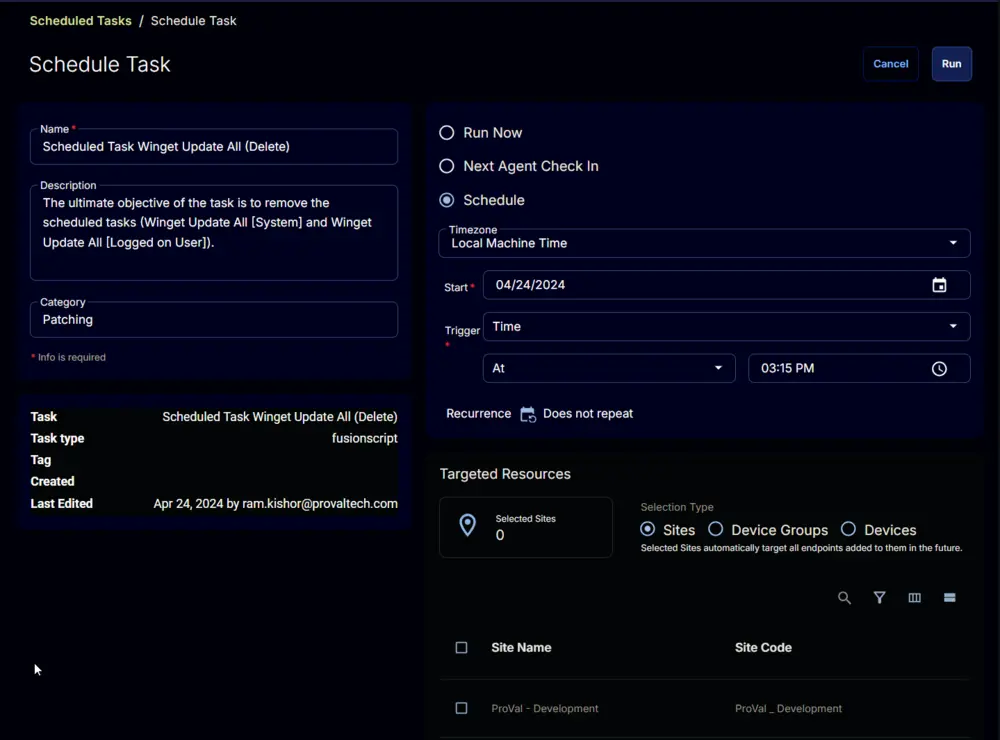The height and width of the screenshot is (740, 1000).
Task: Expand the Trigger Time dropdown
Action: pyautogui.click(x=726, y=327)
